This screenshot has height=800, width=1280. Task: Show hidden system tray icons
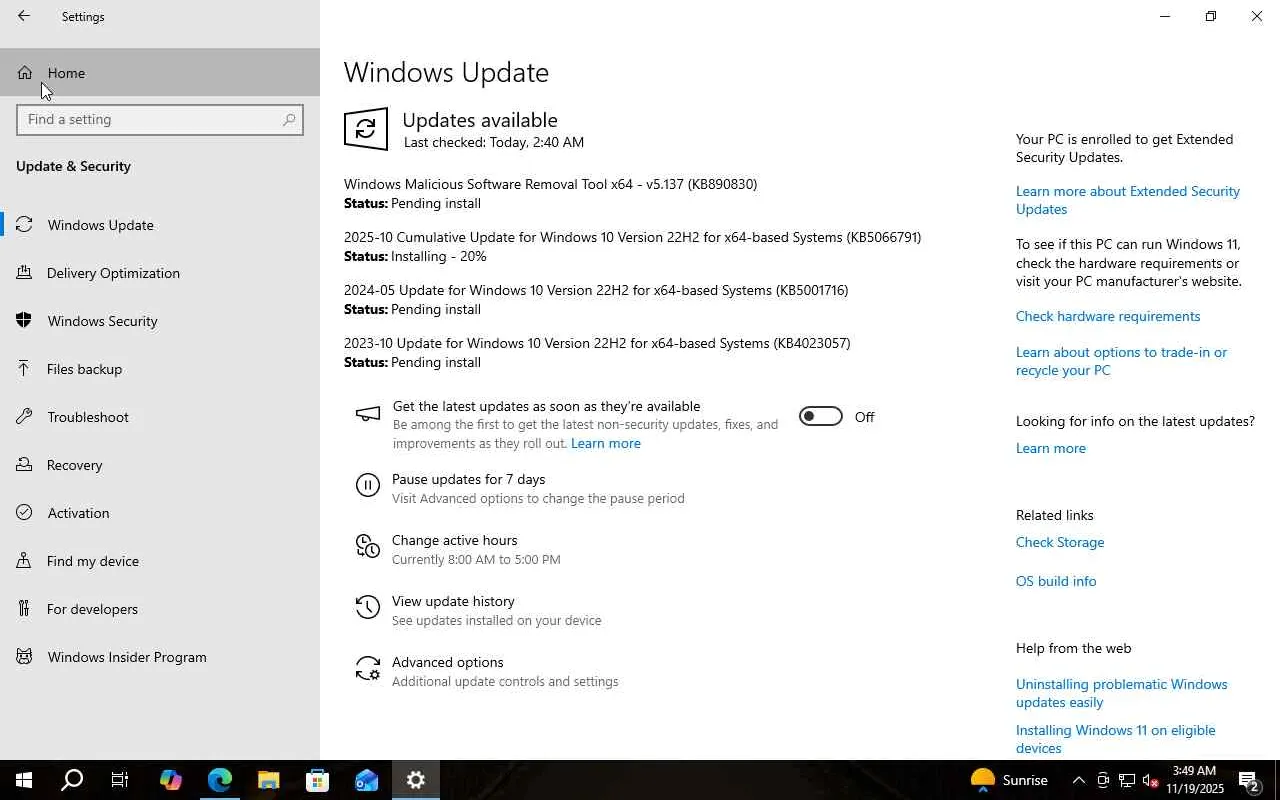click(1078, 780)
